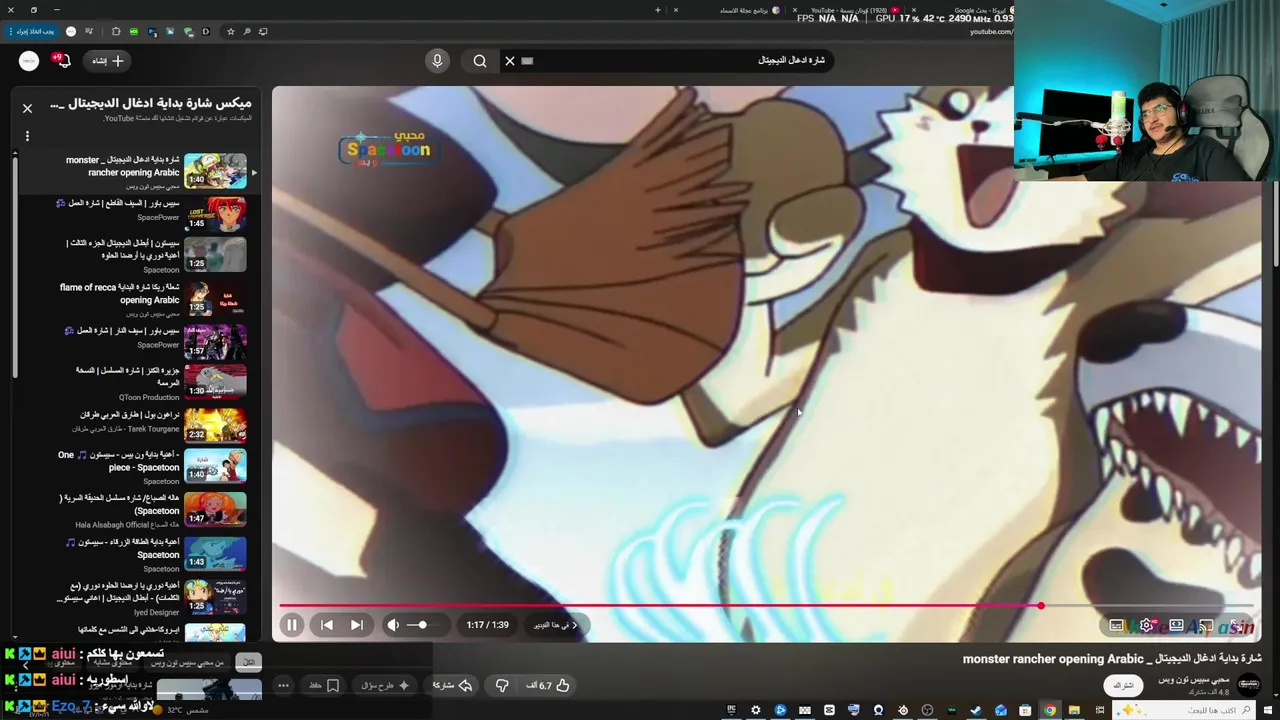The image size is (1280, 720).
Task: Open the video chapters pill button
Action: [556, 625]
